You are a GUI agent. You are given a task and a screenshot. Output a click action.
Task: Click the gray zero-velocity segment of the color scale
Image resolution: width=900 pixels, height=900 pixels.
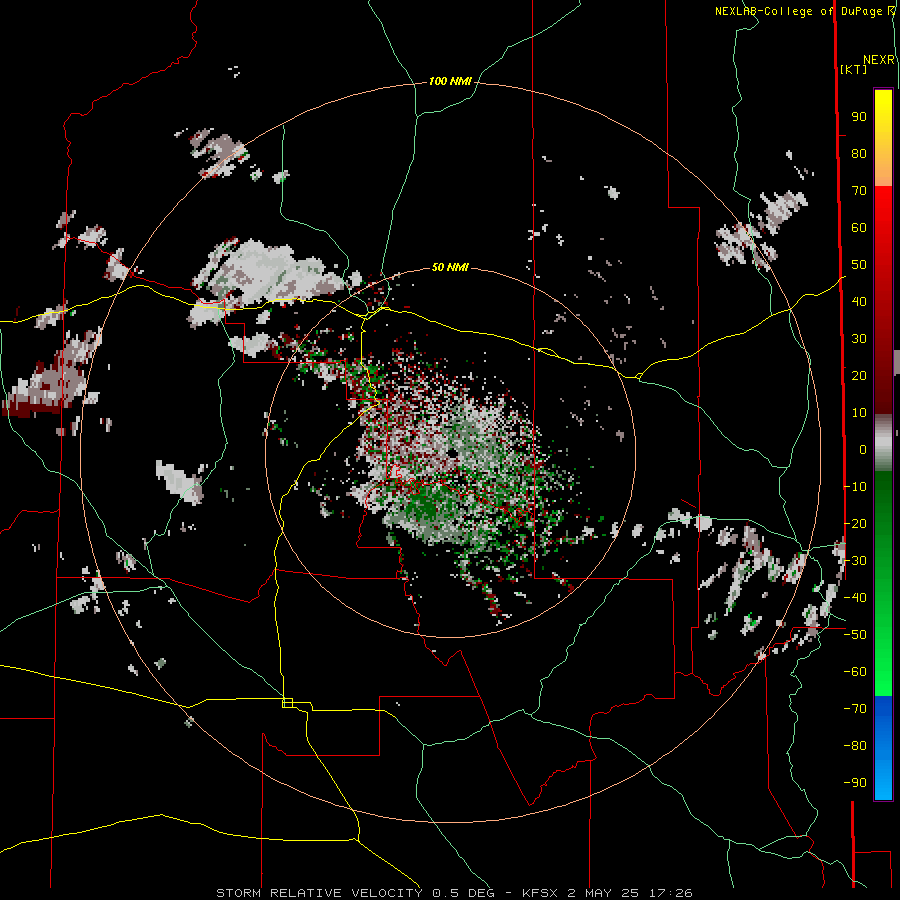[883, 443]
